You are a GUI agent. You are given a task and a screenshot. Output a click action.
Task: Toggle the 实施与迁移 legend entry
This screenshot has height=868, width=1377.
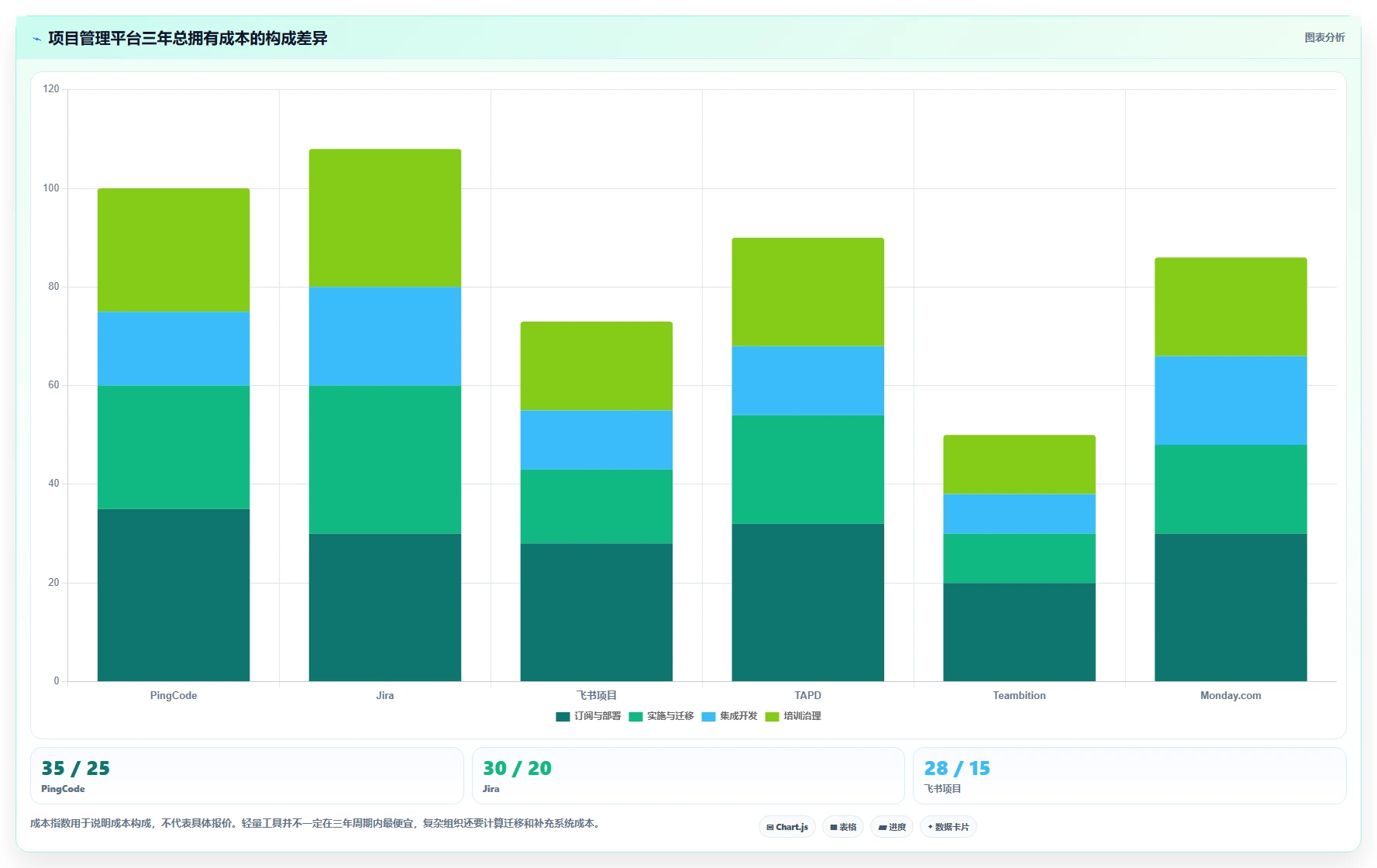[661, 716]
